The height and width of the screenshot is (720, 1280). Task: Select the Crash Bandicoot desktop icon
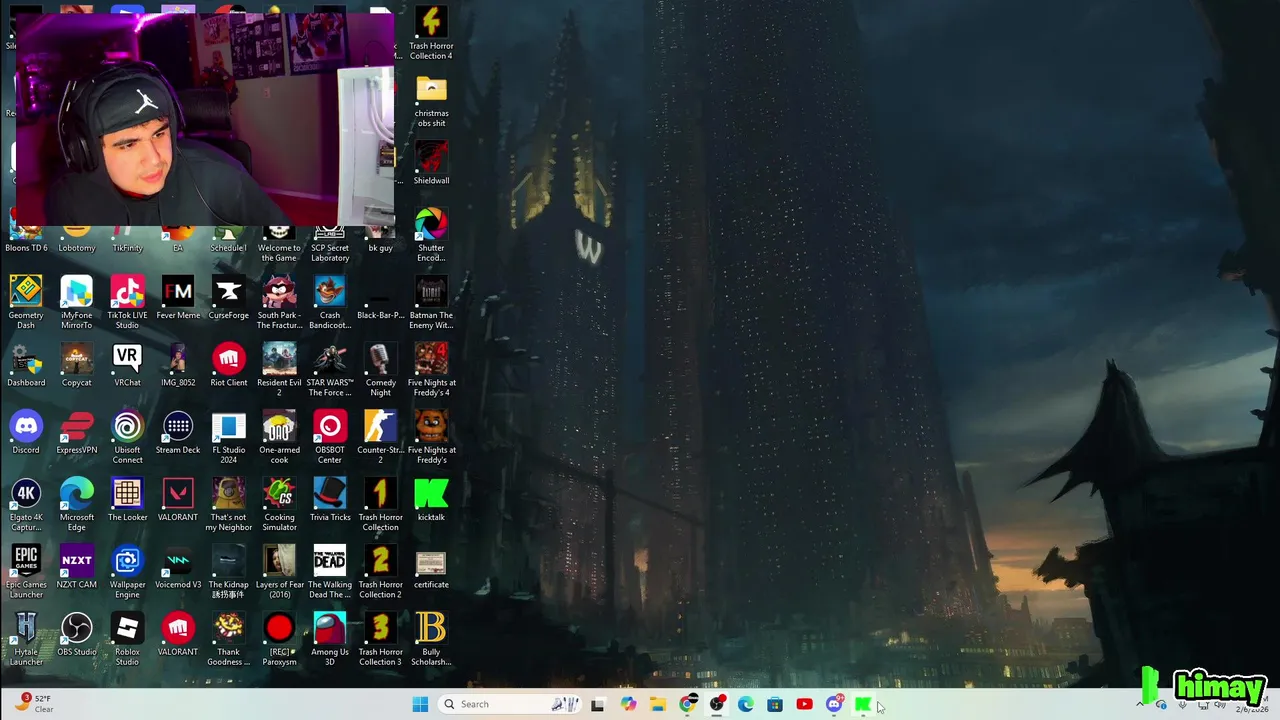[x=330, y=302]
